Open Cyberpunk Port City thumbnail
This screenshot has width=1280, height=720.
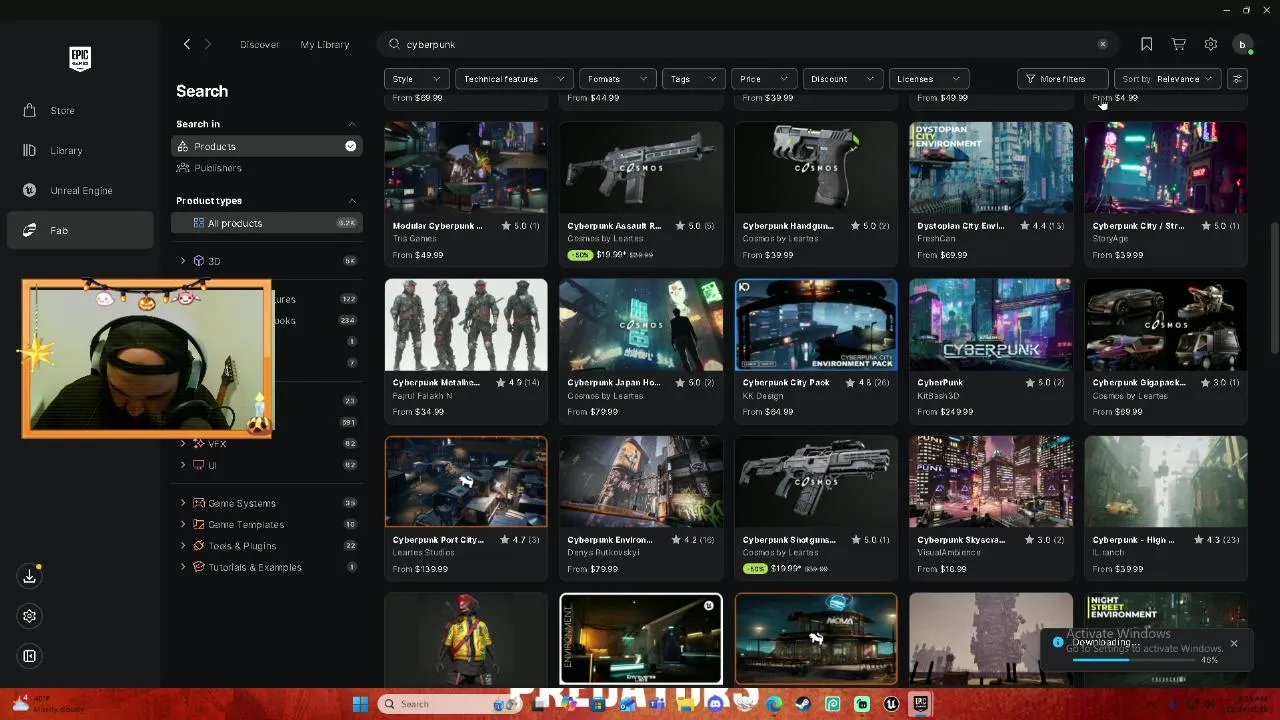pyautogui.click(x=466, y=482)
